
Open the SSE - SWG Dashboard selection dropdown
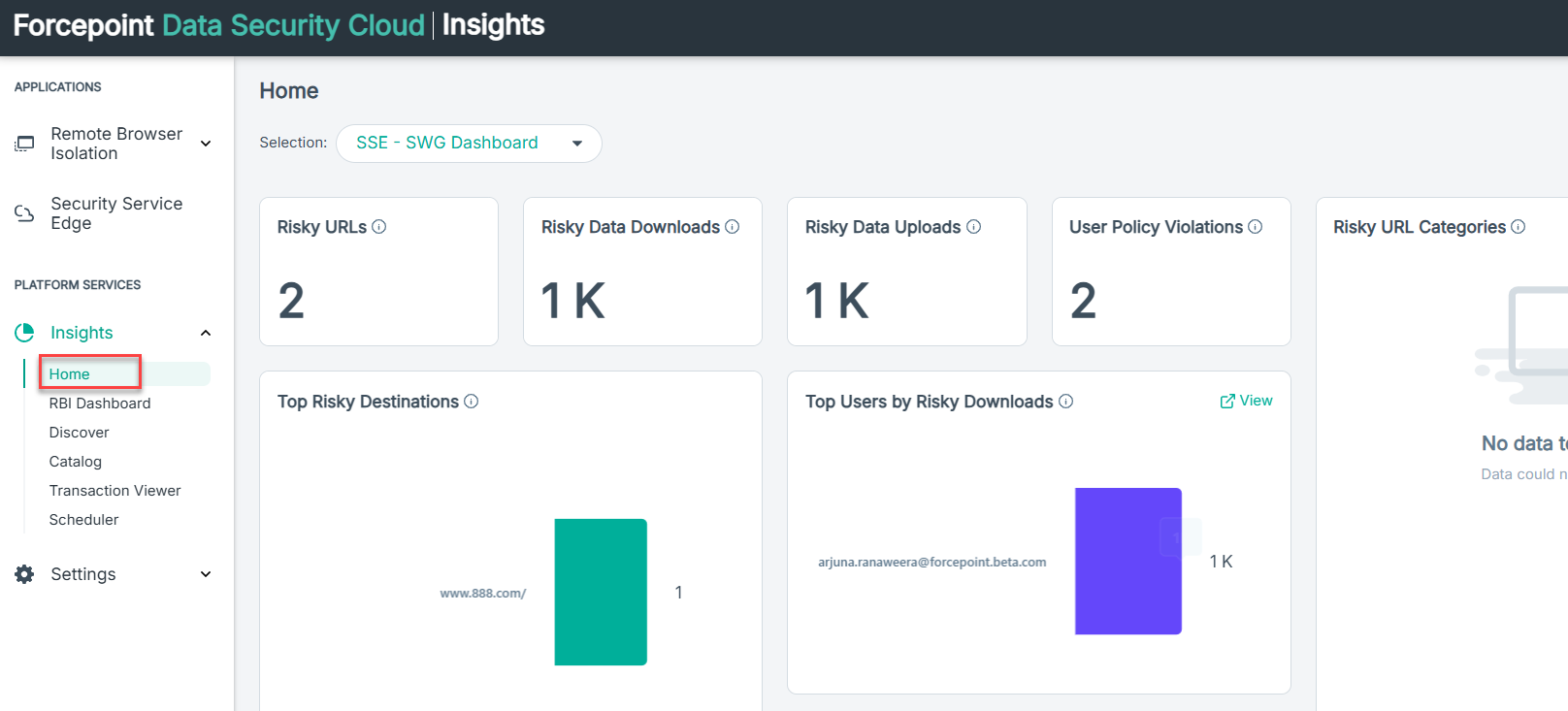(x=469, y=144)
